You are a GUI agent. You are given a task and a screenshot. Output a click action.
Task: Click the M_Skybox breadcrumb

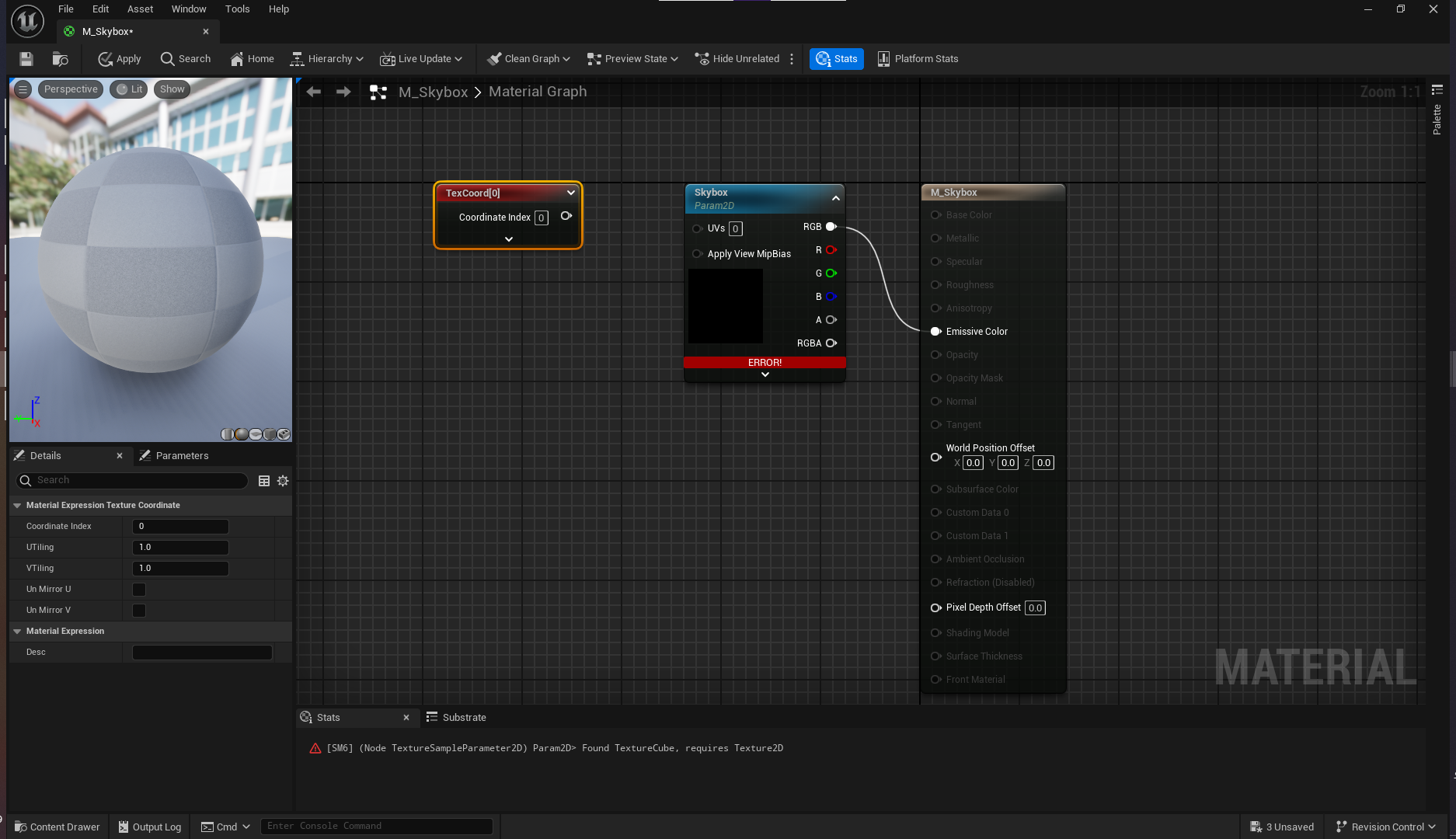pyautogui.click(x=433, y=92)
